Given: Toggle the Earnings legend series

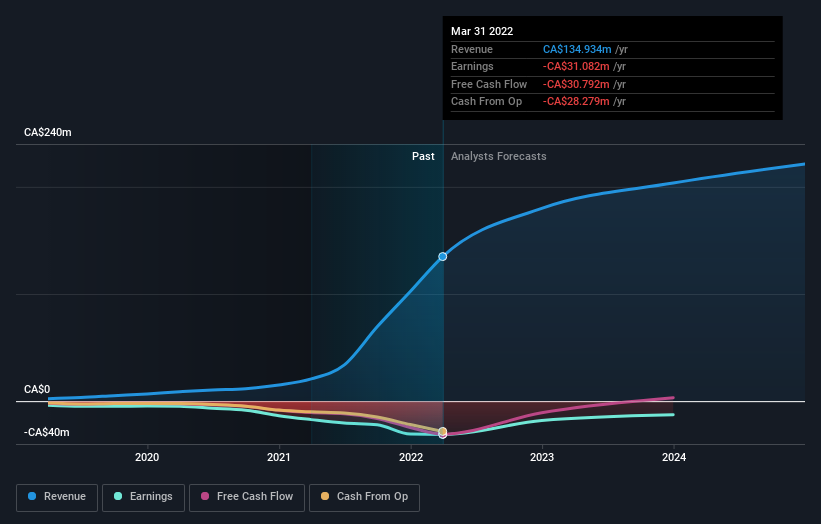Looking at the screenshot, I should [x=143, y=497].
